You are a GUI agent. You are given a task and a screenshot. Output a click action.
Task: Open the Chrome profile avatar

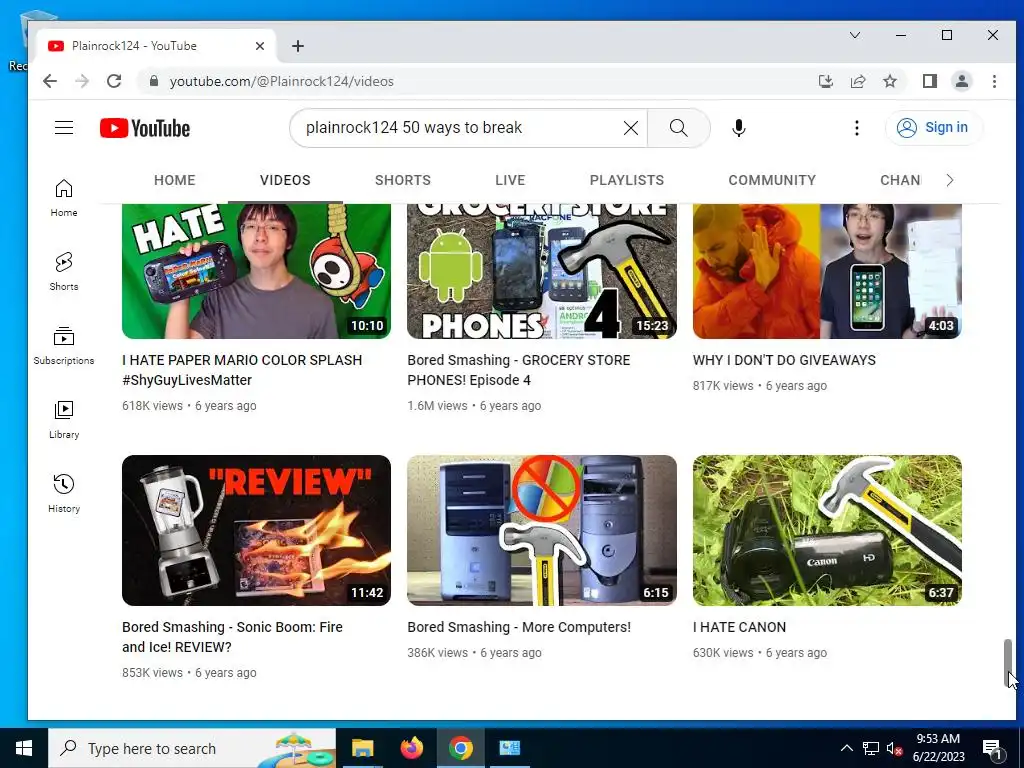click(962, 81)
